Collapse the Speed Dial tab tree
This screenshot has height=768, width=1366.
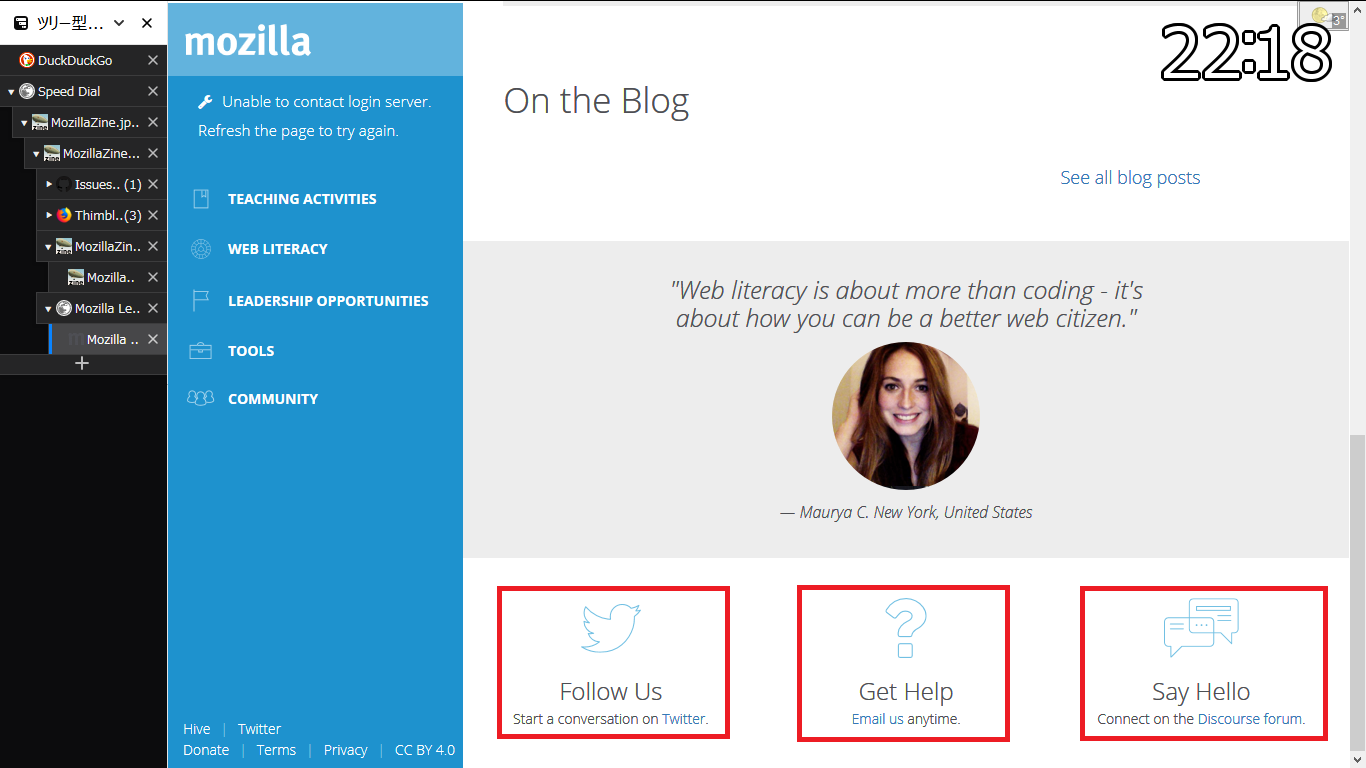12,92
